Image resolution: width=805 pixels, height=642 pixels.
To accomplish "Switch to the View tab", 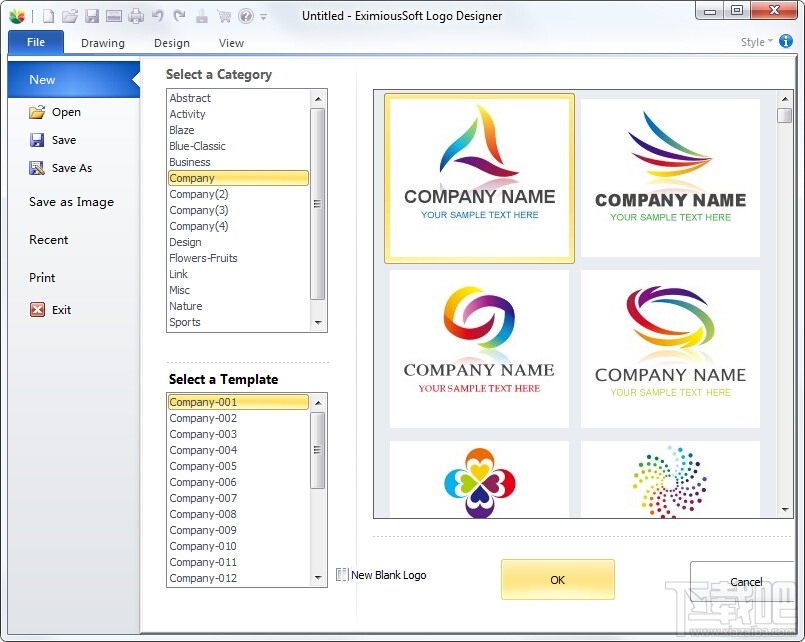I will (x=231, y=43).
